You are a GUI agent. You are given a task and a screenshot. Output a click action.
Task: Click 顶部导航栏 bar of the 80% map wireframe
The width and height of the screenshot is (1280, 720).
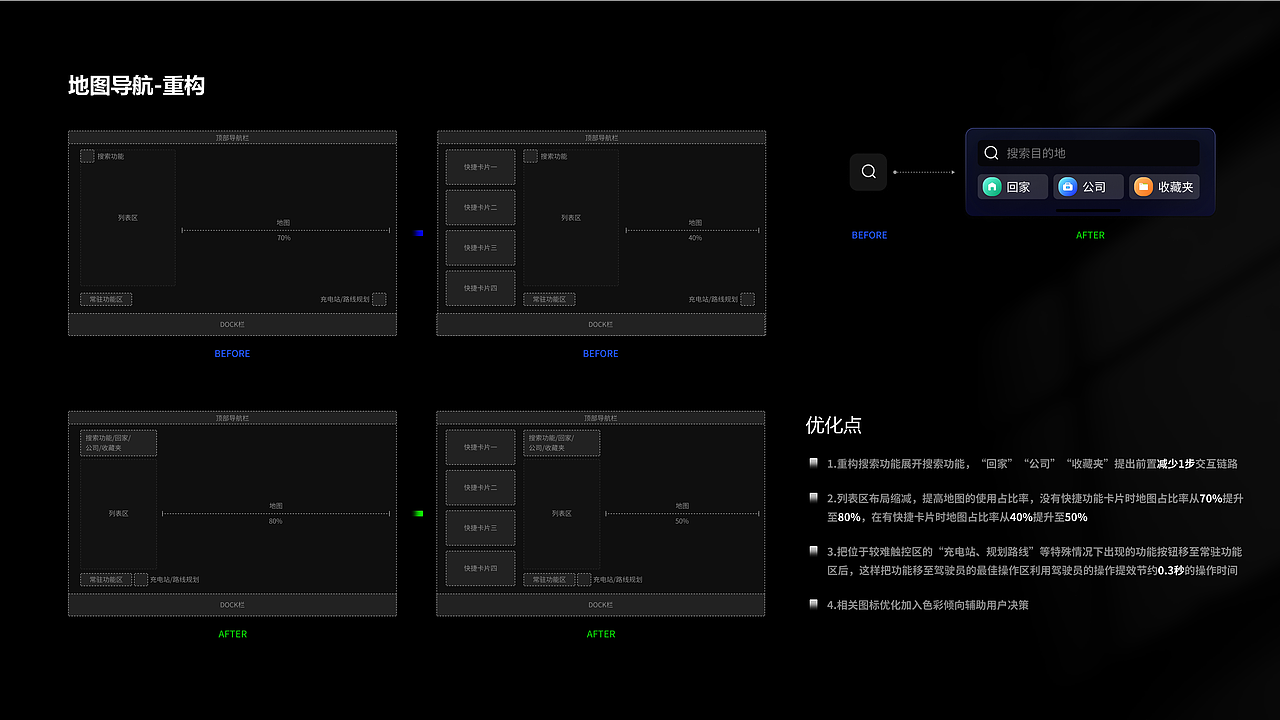[232, 417]
